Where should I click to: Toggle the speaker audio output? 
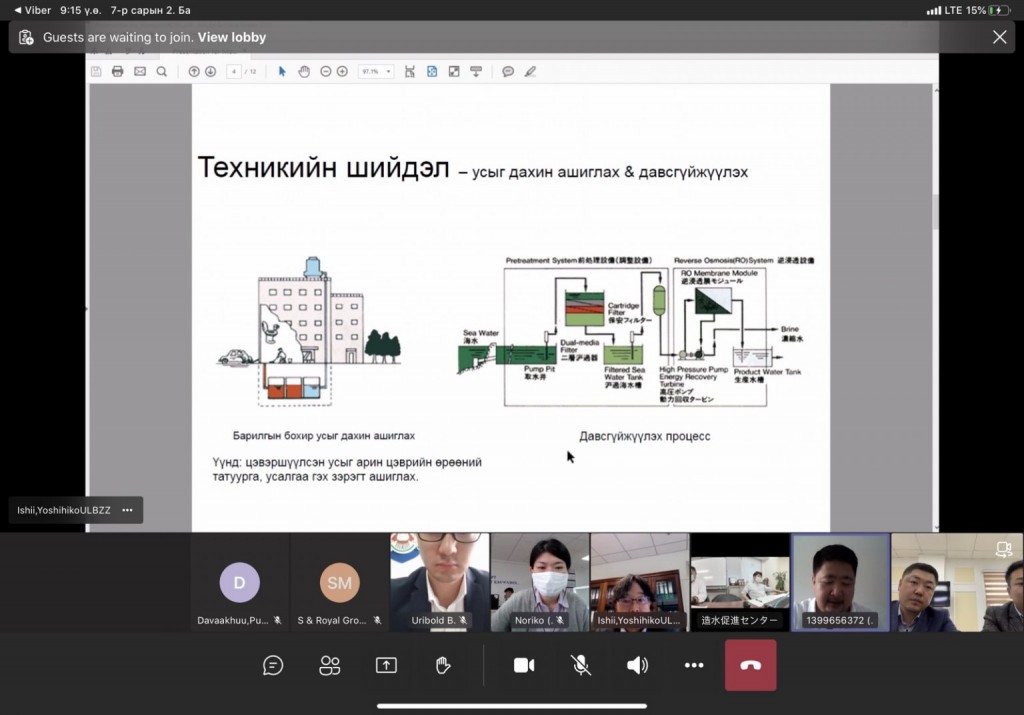[637, 666]
